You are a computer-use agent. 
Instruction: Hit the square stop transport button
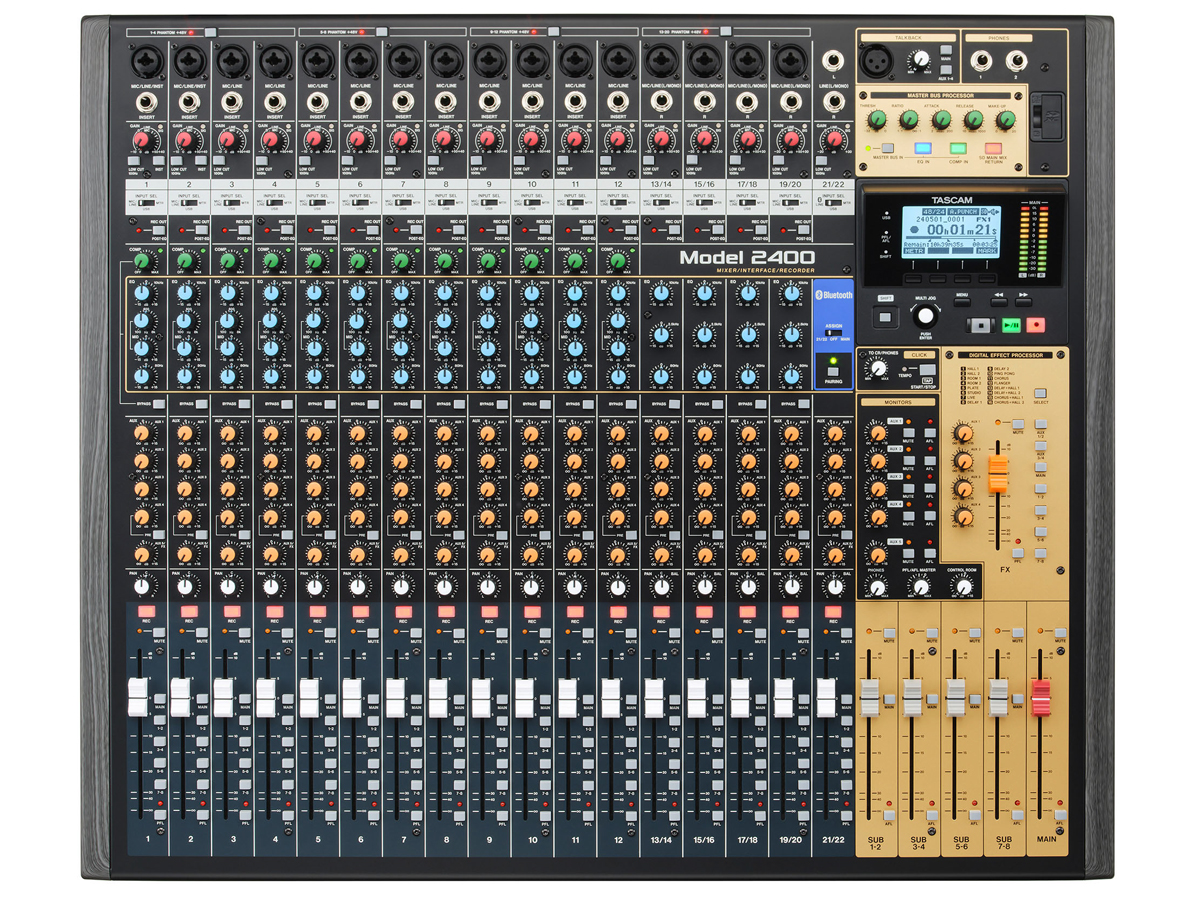tap(981, 325)
